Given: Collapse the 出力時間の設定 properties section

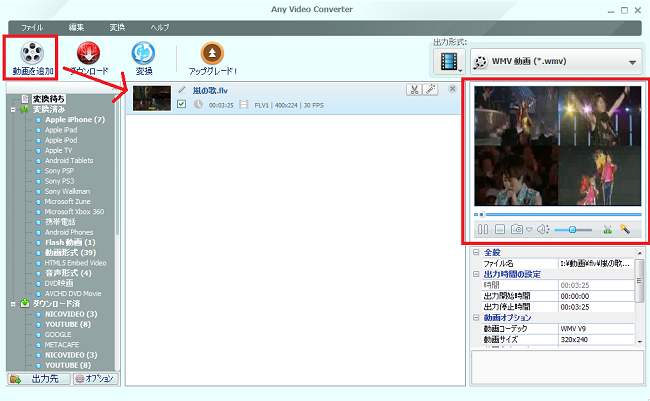Looking at the screenshot, I should pos(476,274).
